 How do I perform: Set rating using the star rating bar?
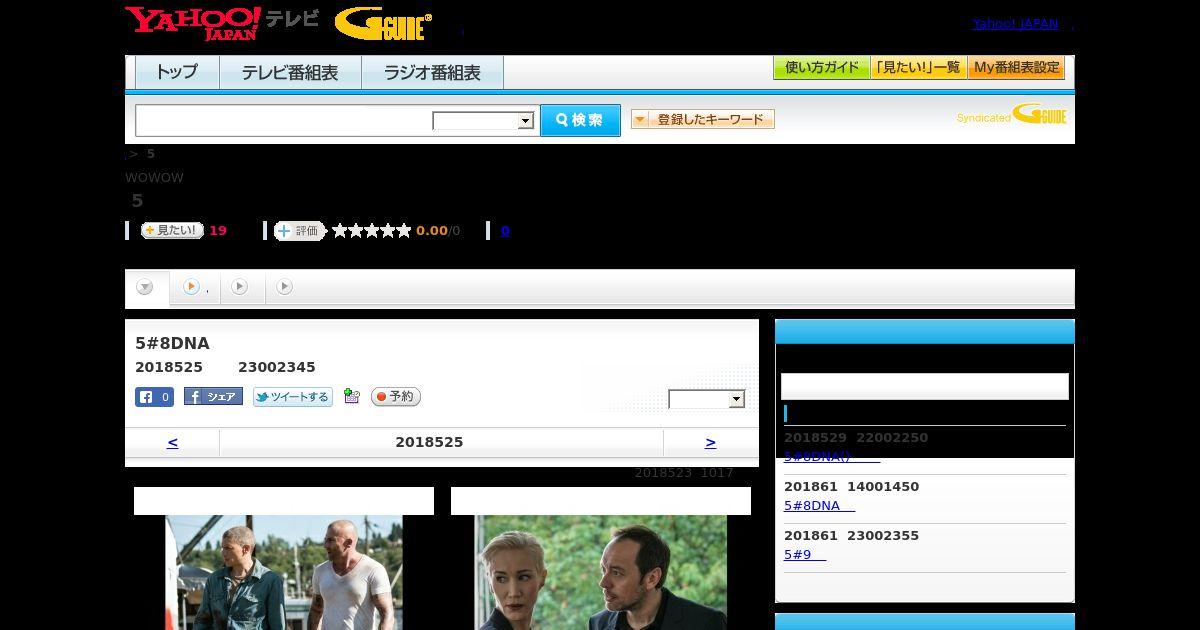click(x=372, y=231)
